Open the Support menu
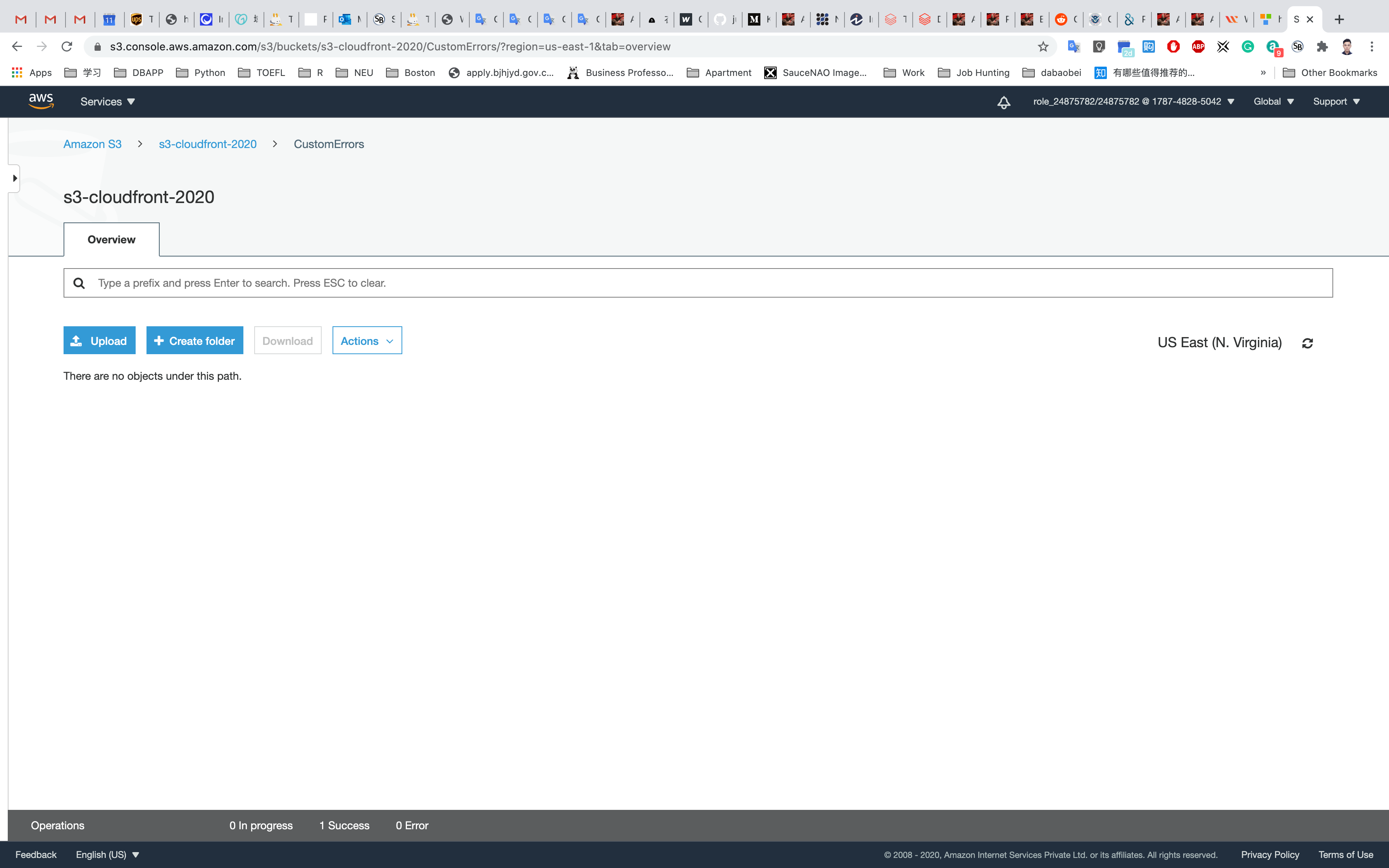 (x=1336, y=102)
